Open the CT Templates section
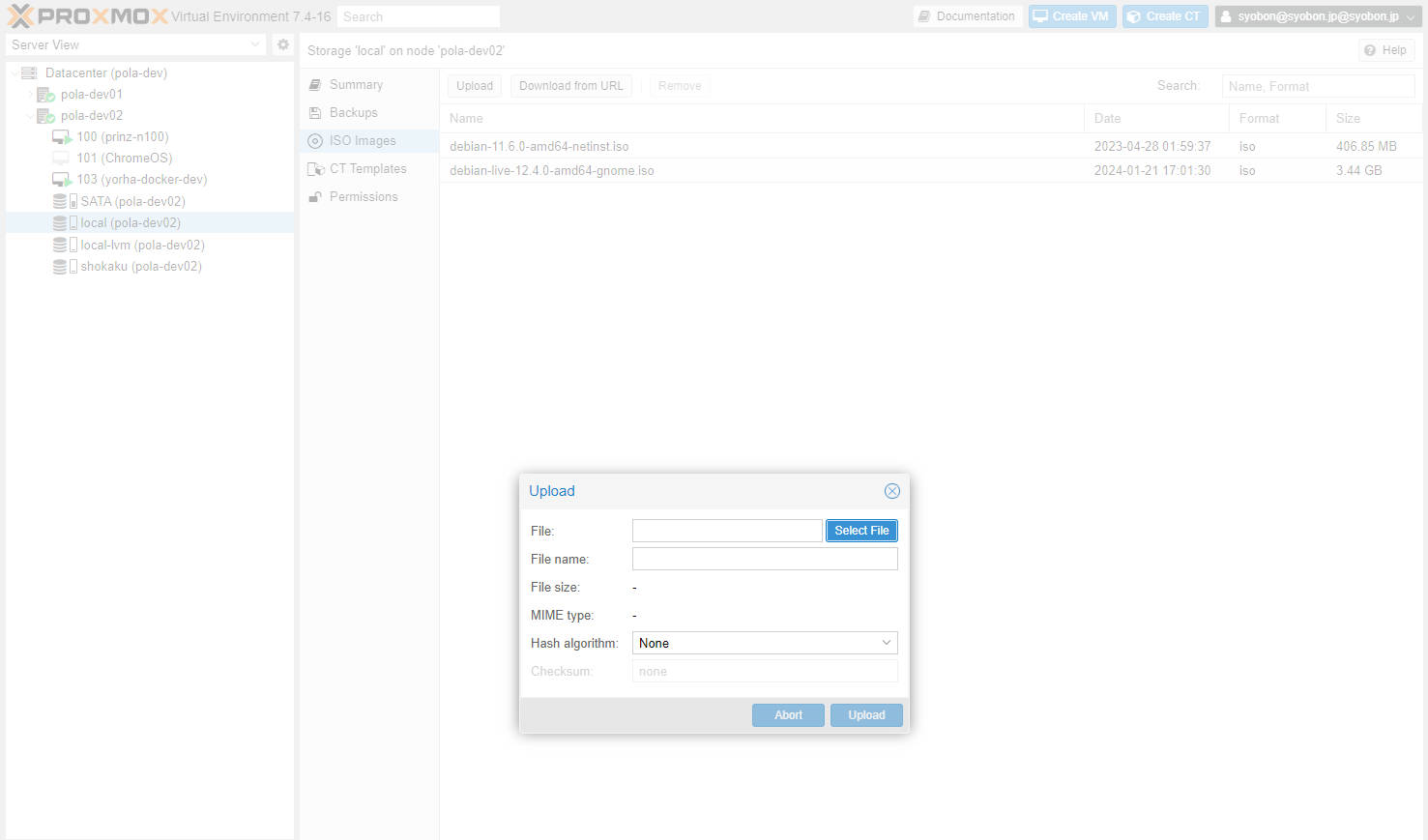Screen dimensions: 1428x840 coord(367,169)
